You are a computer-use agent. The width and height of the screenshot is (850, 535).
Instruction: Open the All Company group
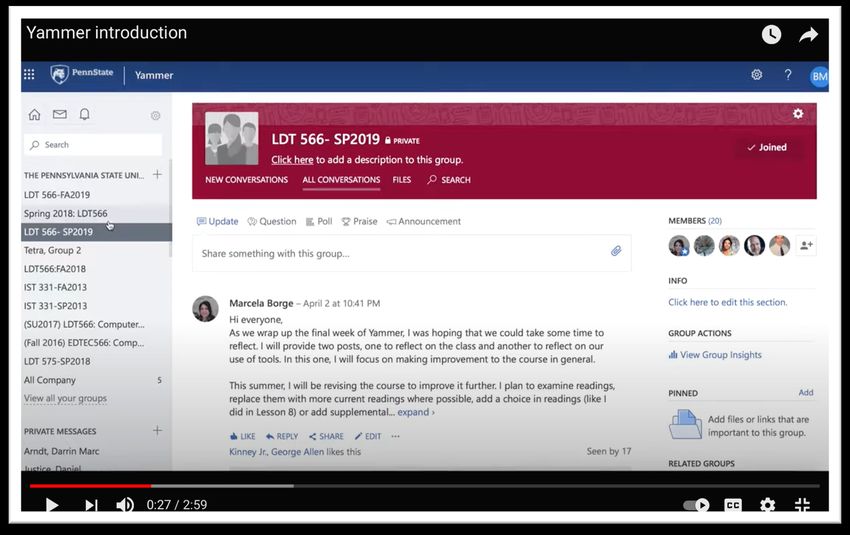click(50, 380)
